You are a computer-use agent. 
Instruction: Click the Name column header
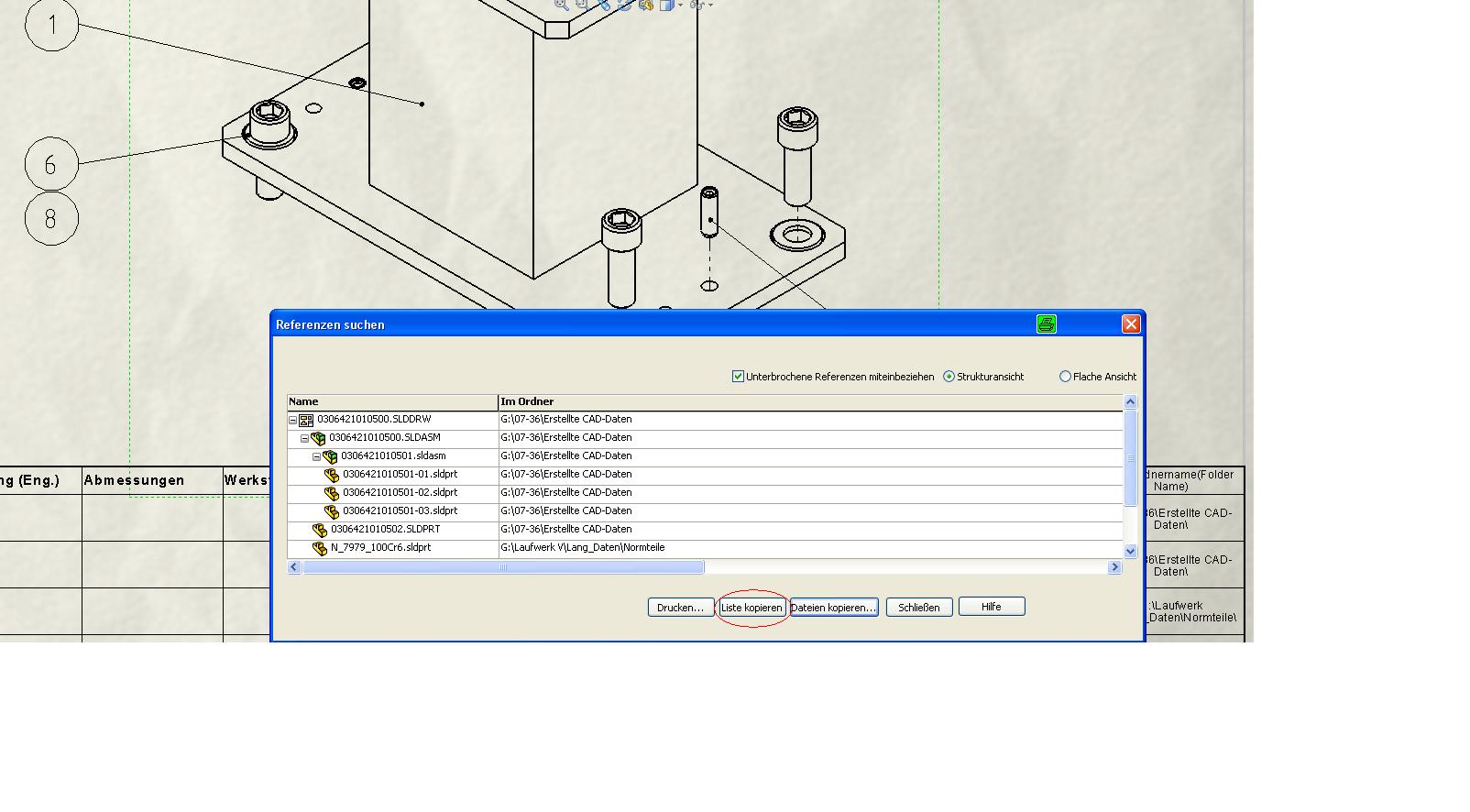[x=392, y=401]
